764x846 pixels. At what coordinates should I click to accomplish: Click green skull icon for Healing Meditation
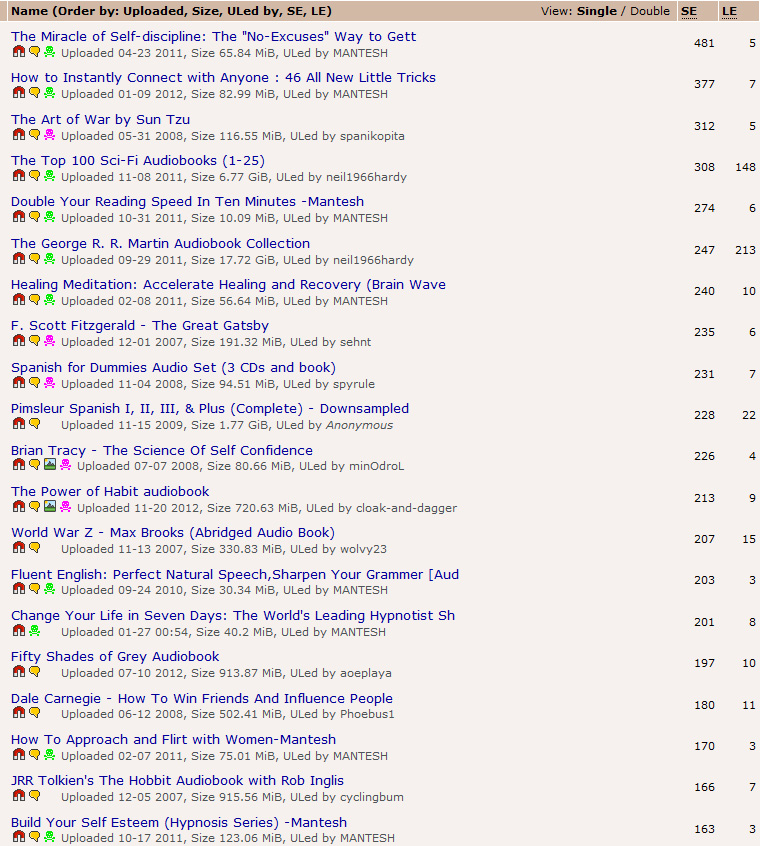point(50,299)
